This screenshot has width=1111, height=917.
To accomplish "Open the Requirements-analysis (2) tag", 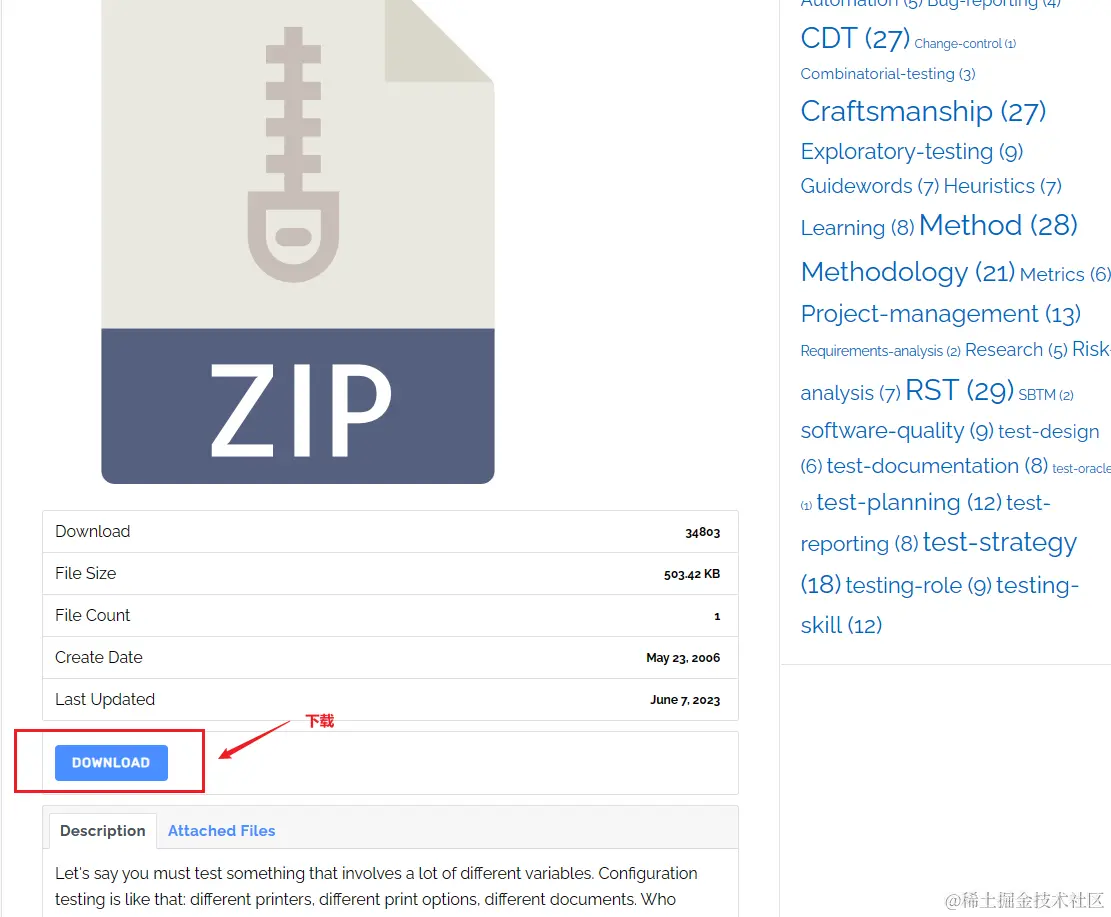I will pyautogui.click(x=880, y=351).
